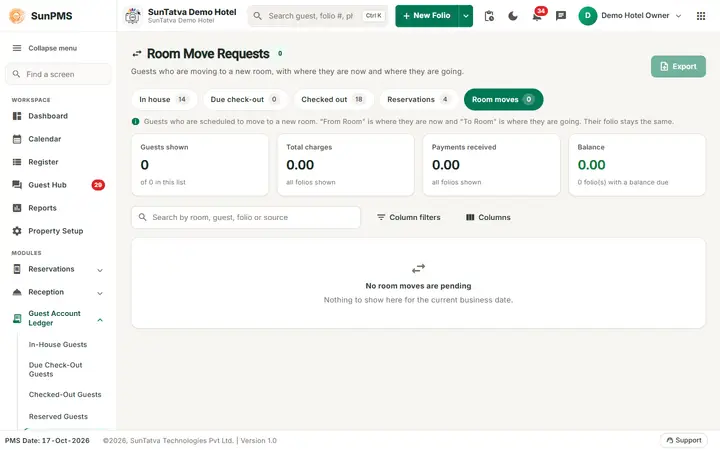Click PMS Date: 17-Oct-2026 text
Screen dimensions: 720x450
click(47, 441)
